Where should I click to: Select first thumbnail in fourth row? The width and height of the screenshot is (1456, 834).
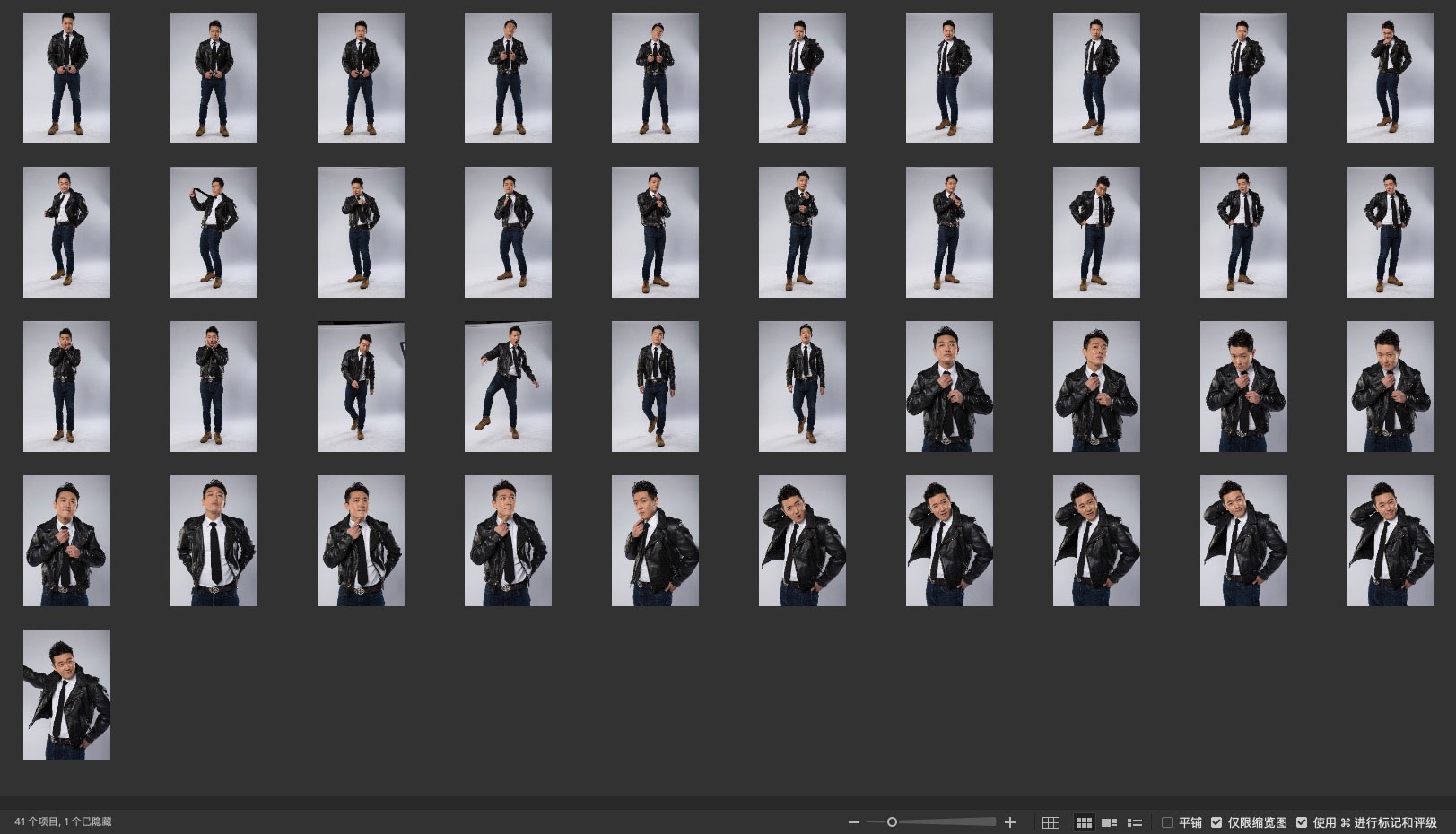(x=66, y=541)
